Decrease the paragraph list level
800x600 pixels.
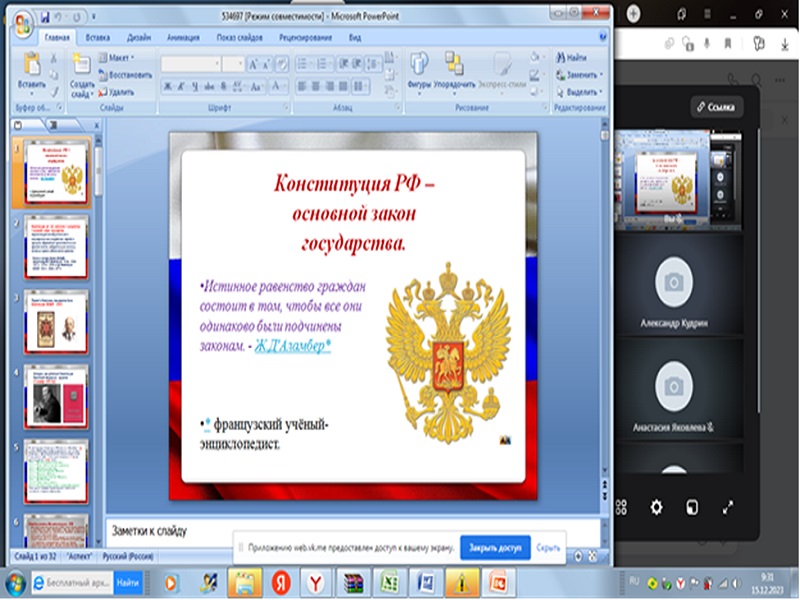[343, 64]
